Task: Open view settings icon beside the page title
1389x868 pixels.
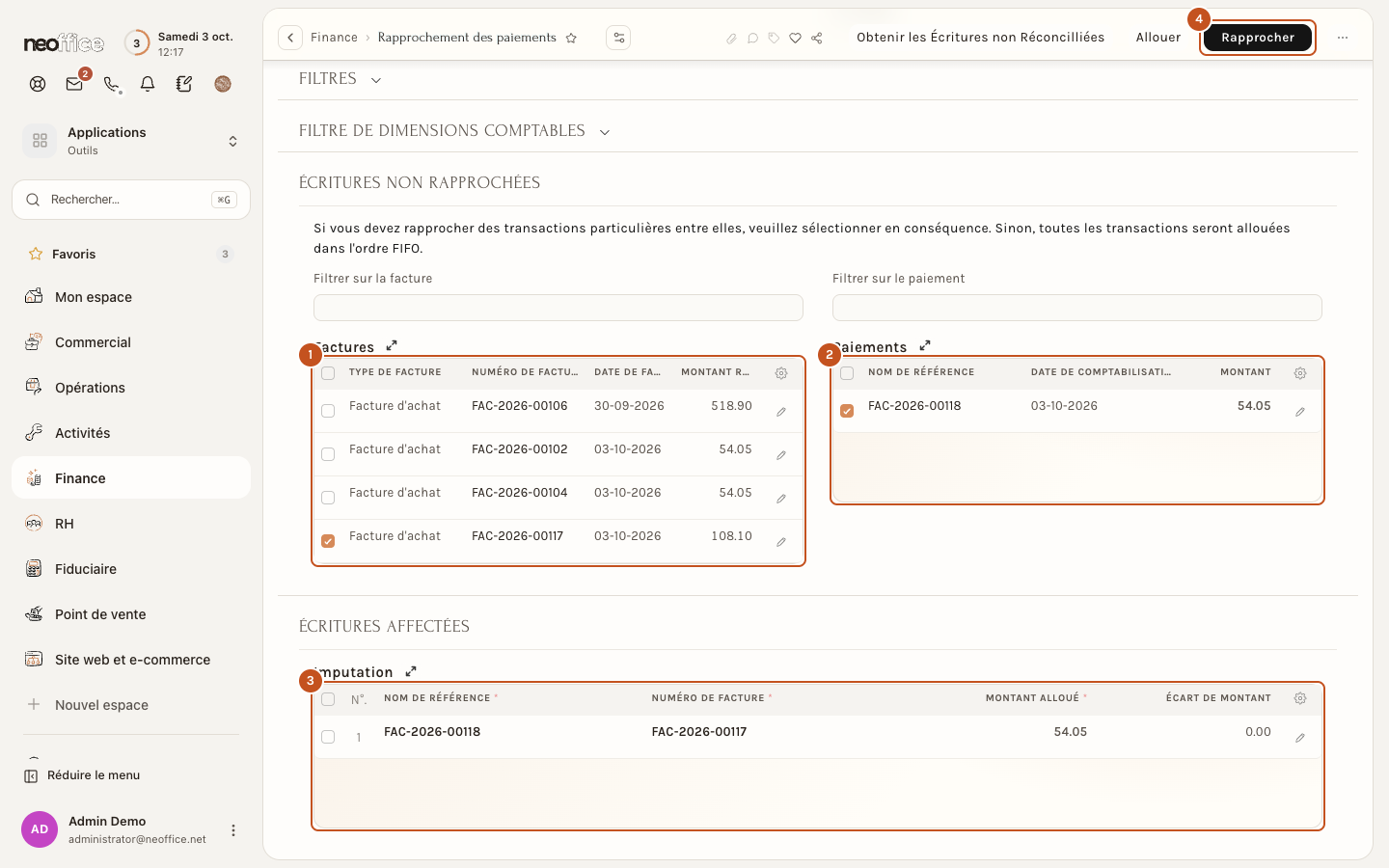Action: (x=618, y=38)
